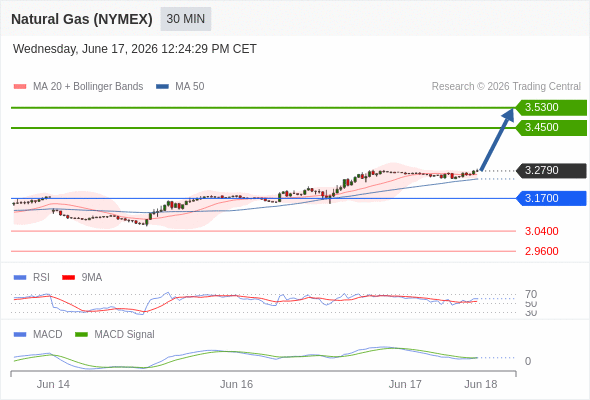Click the Jun 18 date marker

click(481, 384)
